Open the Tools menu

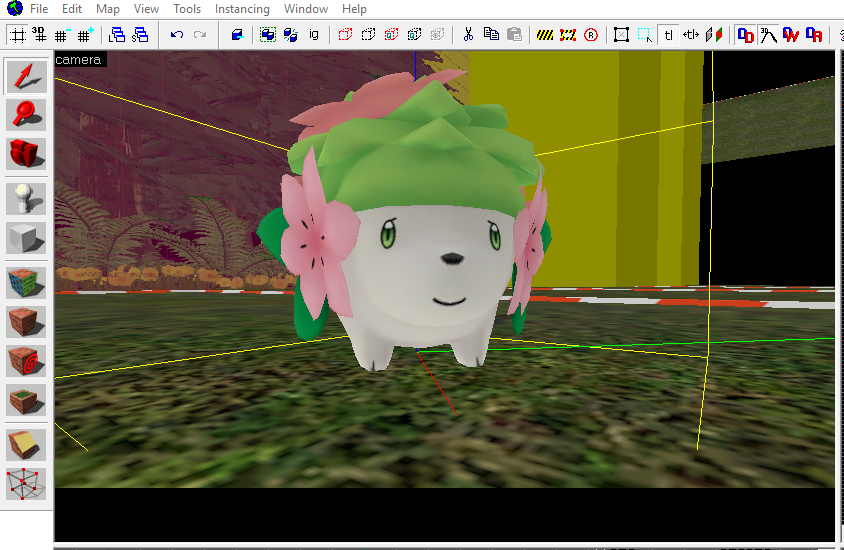187,9
